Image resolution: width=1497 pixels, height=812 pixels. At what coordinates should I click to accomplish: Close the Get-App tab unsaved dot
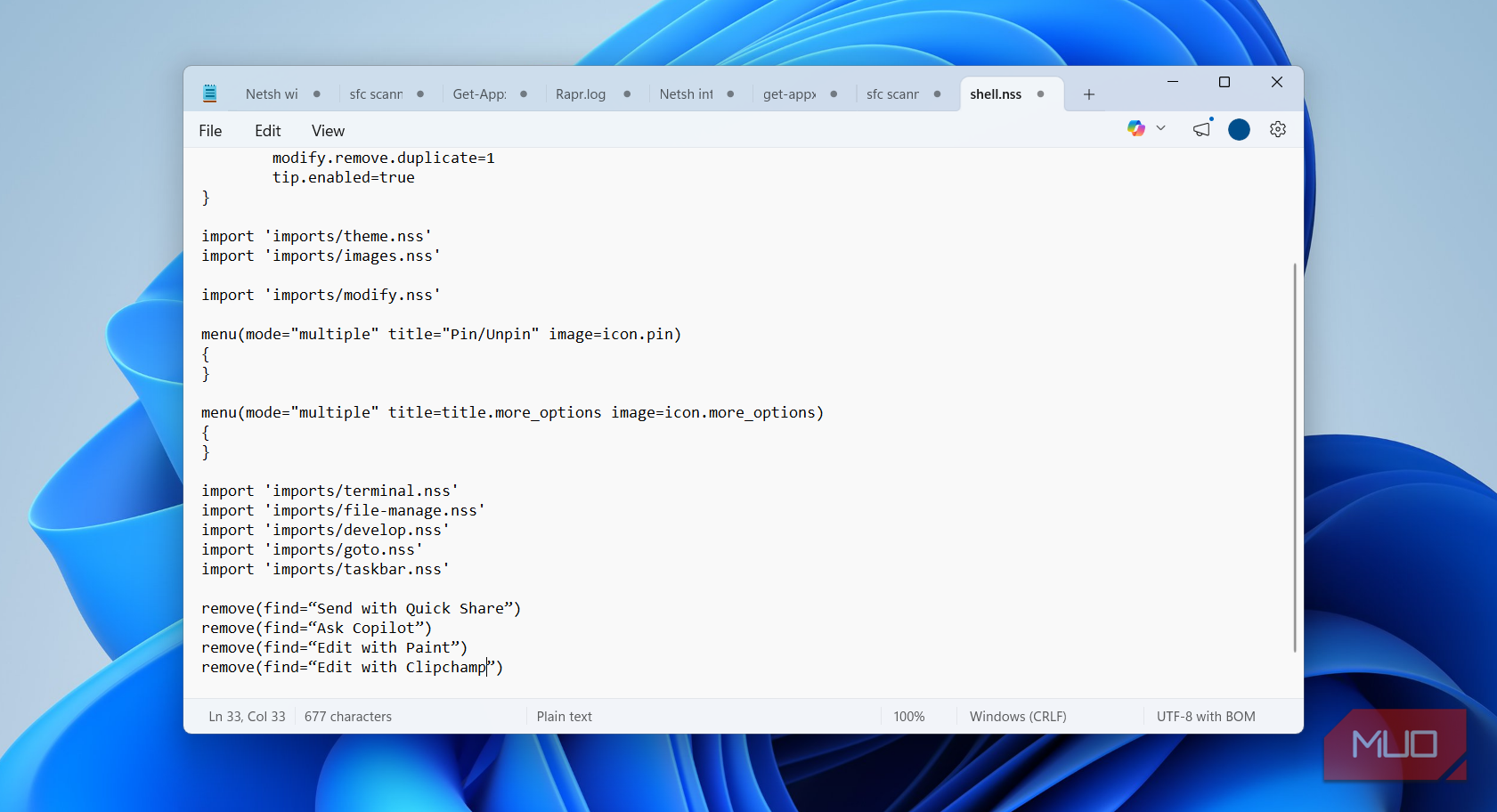524,94
